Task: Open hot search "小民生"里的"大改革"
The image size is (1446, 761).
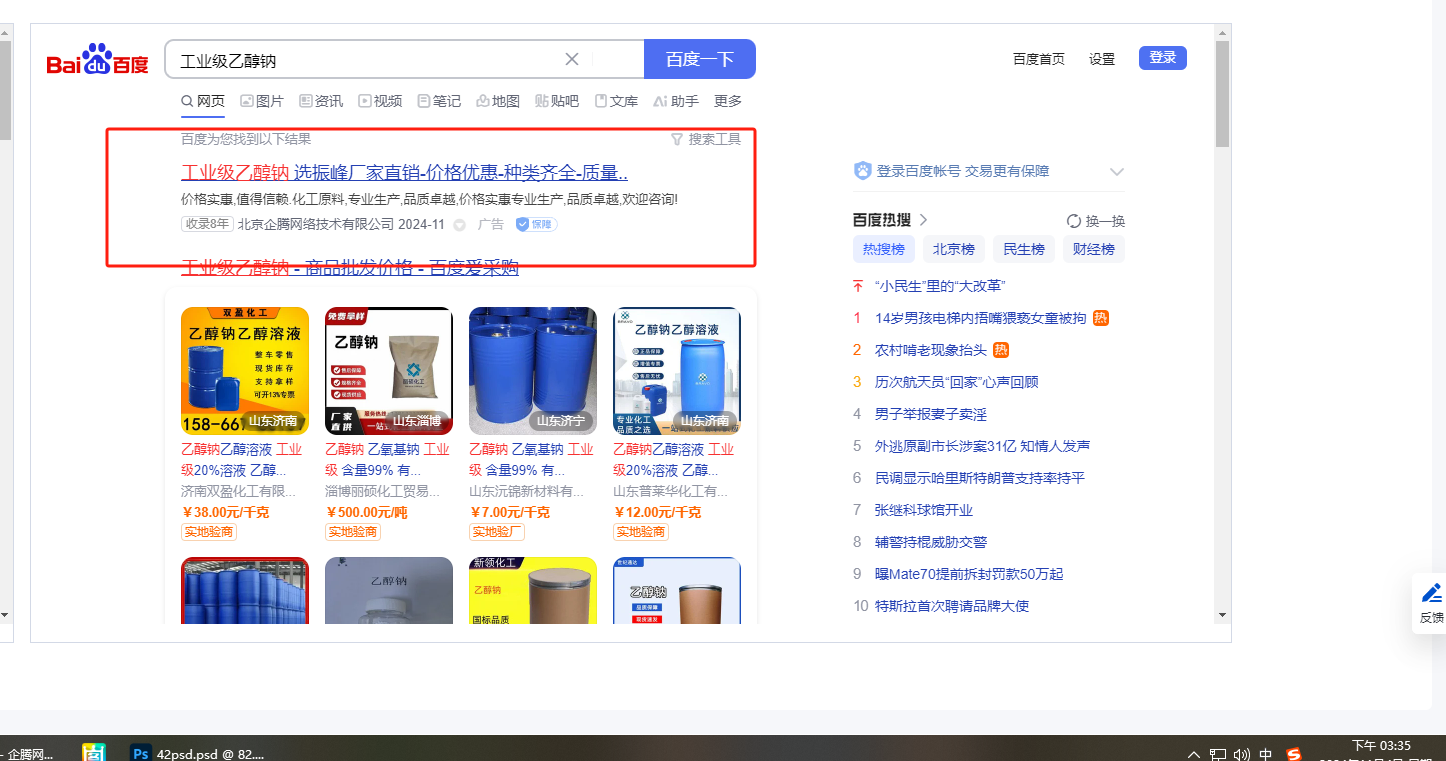Action: (x=939, y=286)
